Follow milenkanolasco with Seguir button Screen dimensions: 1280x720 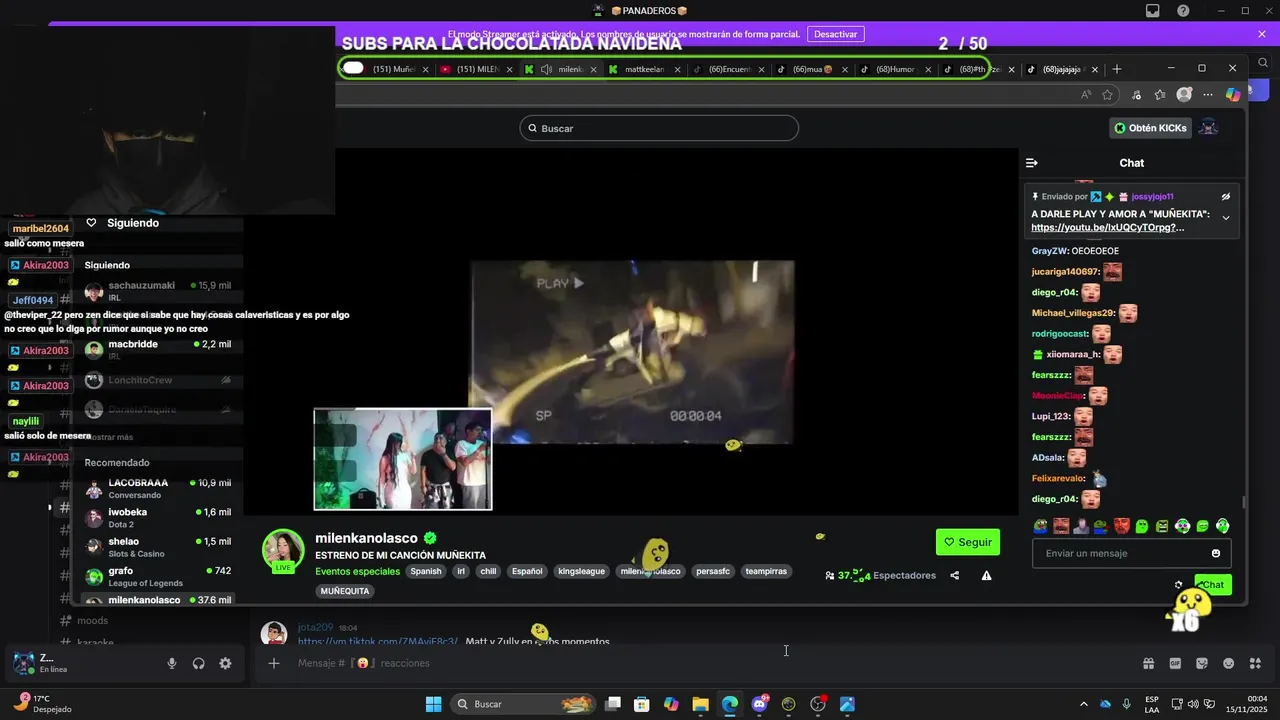[968, 542]
